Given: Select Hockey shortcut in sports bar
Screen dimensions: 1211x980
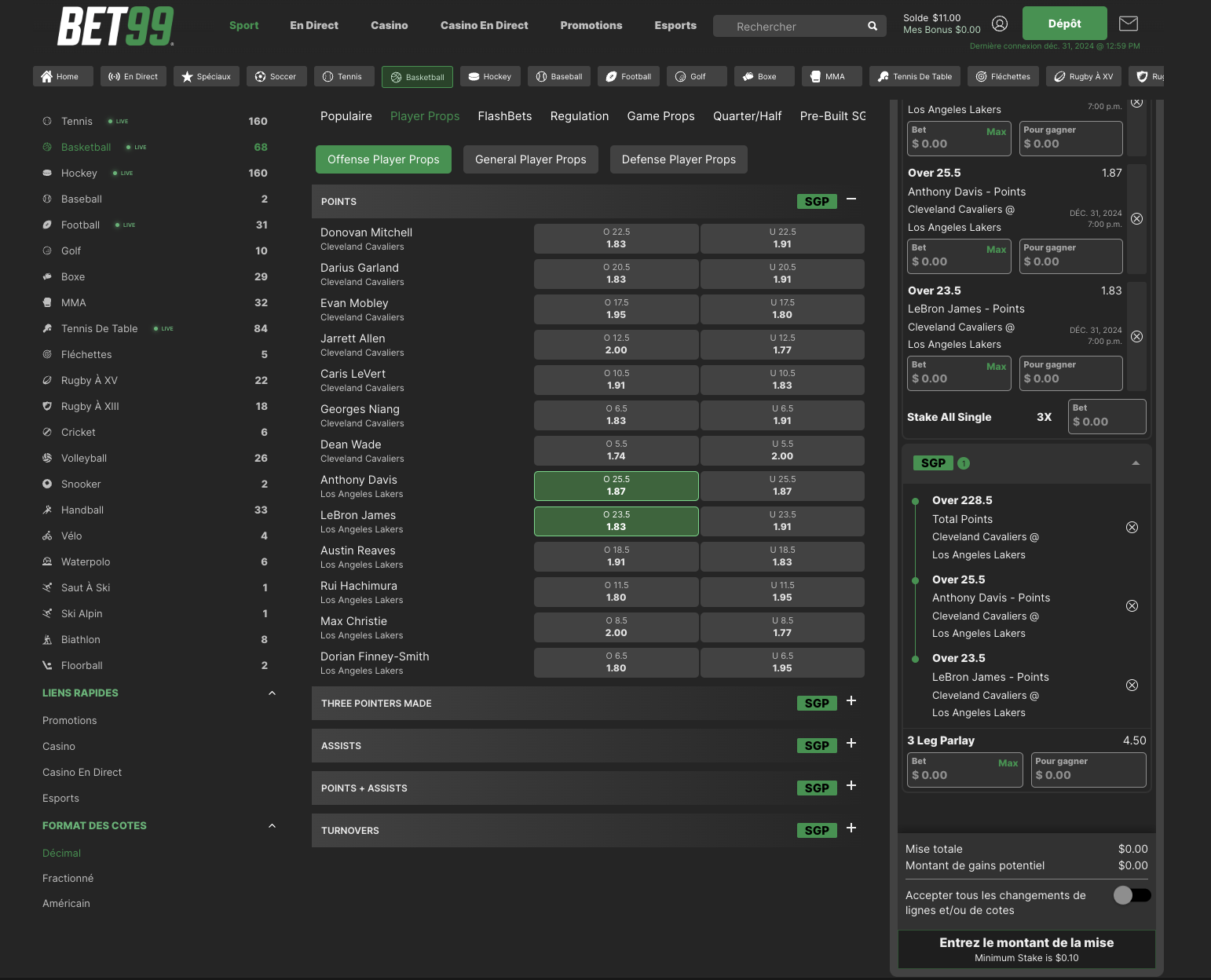Looking at the screenshot, I should [490, 76].
